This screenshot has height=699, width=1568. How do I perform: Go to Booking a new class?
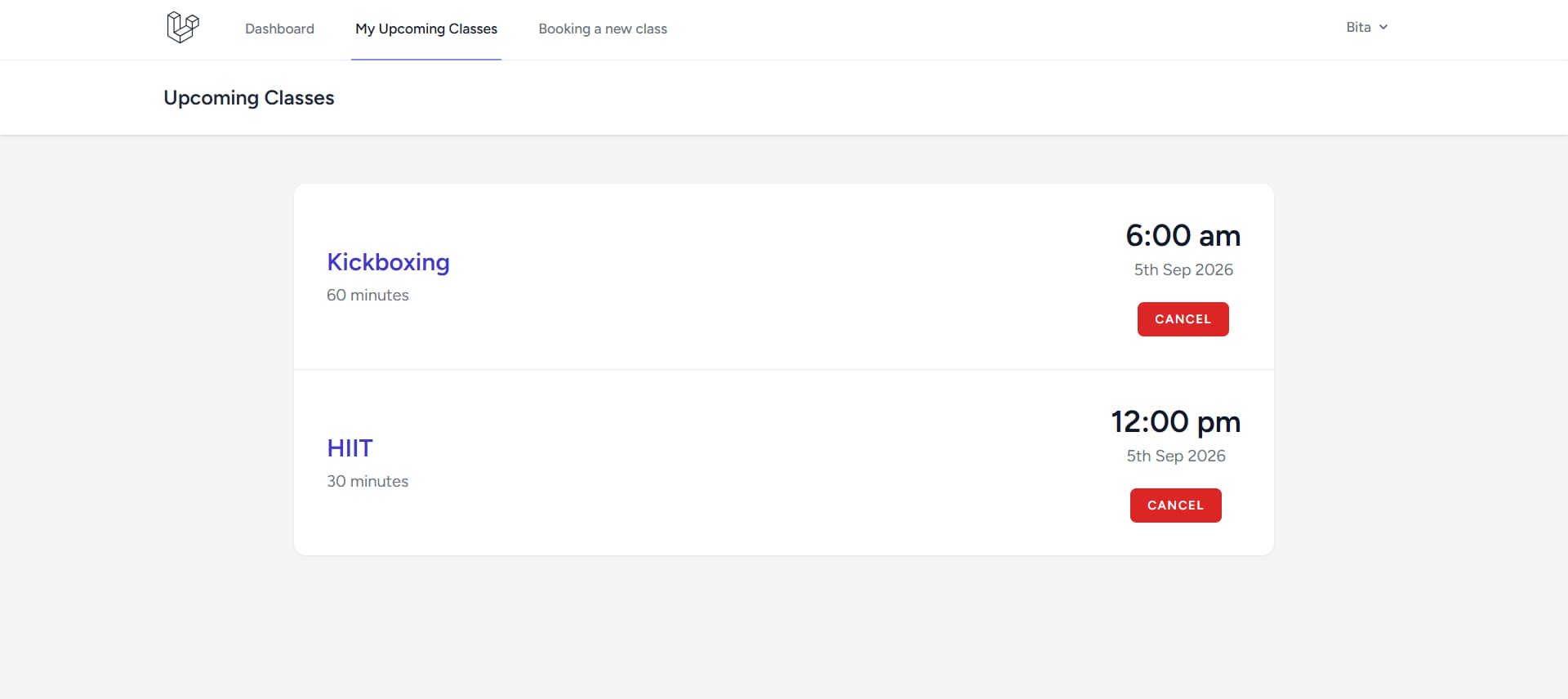coord(603,29)
